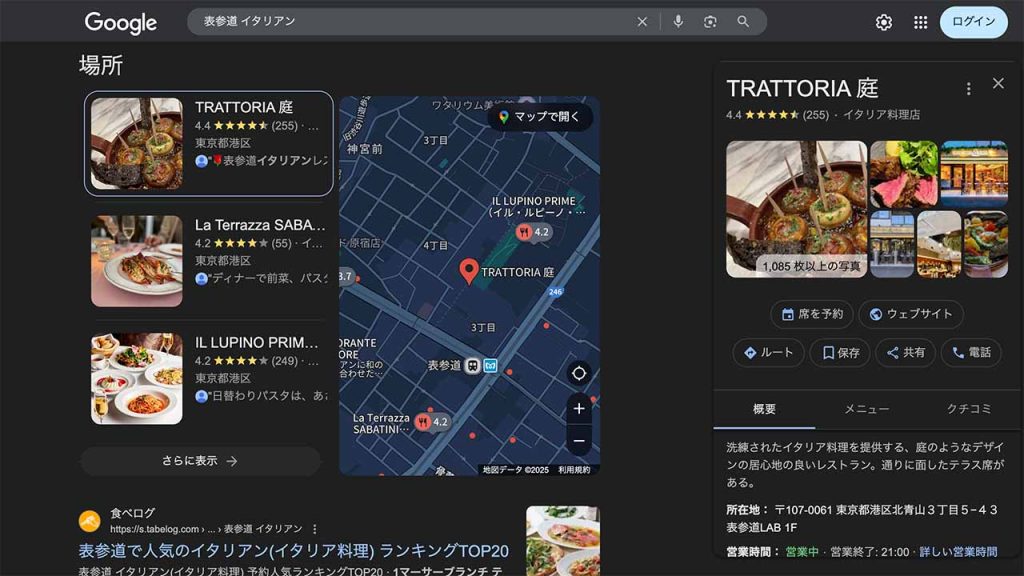Open 表参道で人気のイタリアン ランキングTOP20 link

(293, 551)
